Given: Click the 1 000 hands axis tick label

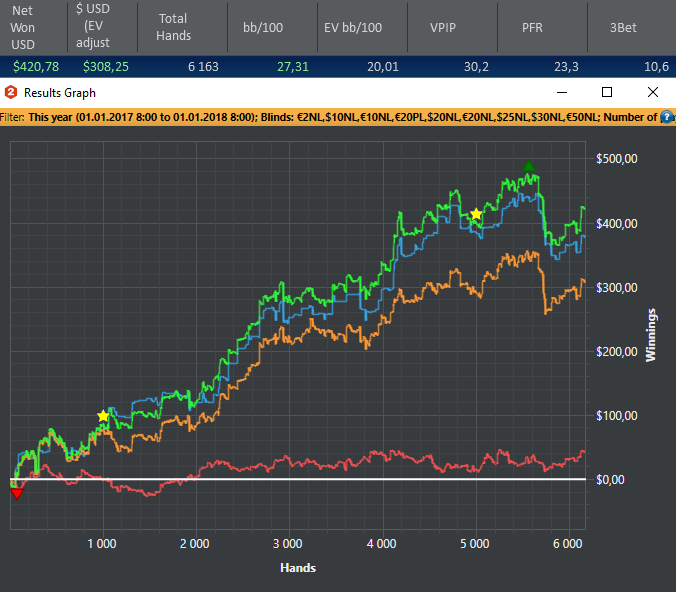Looking at the screenshot, I should 102,544.
